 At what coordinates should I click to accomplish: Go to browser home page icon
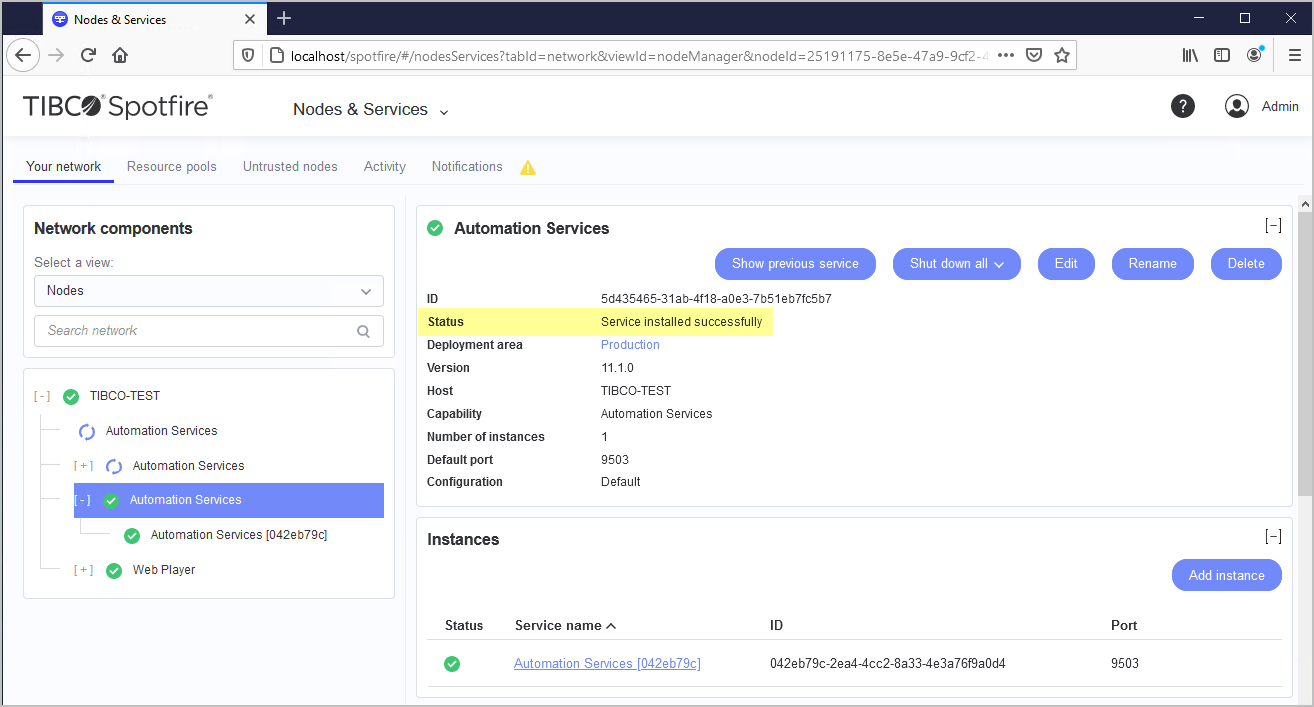(120, 55)
